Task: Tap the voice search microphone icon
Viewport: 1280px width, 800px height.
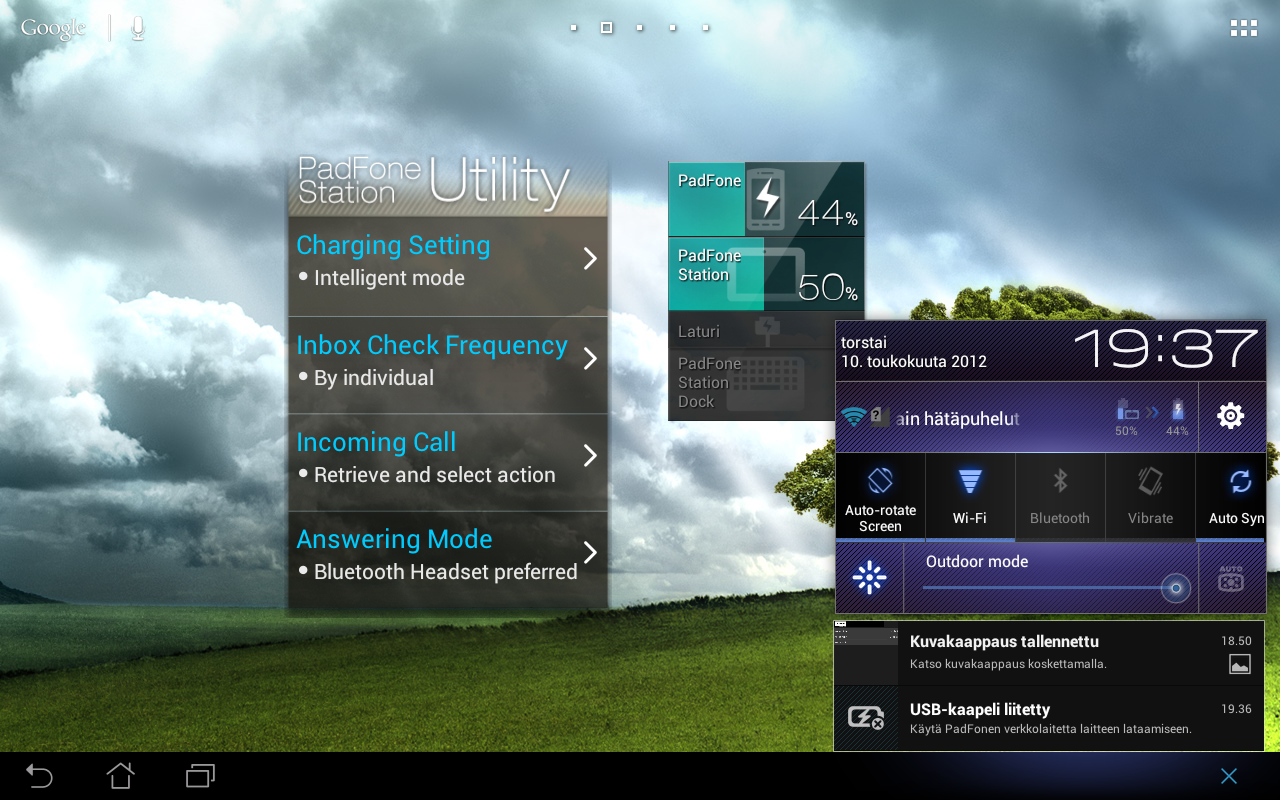Action: click(137, 28)
